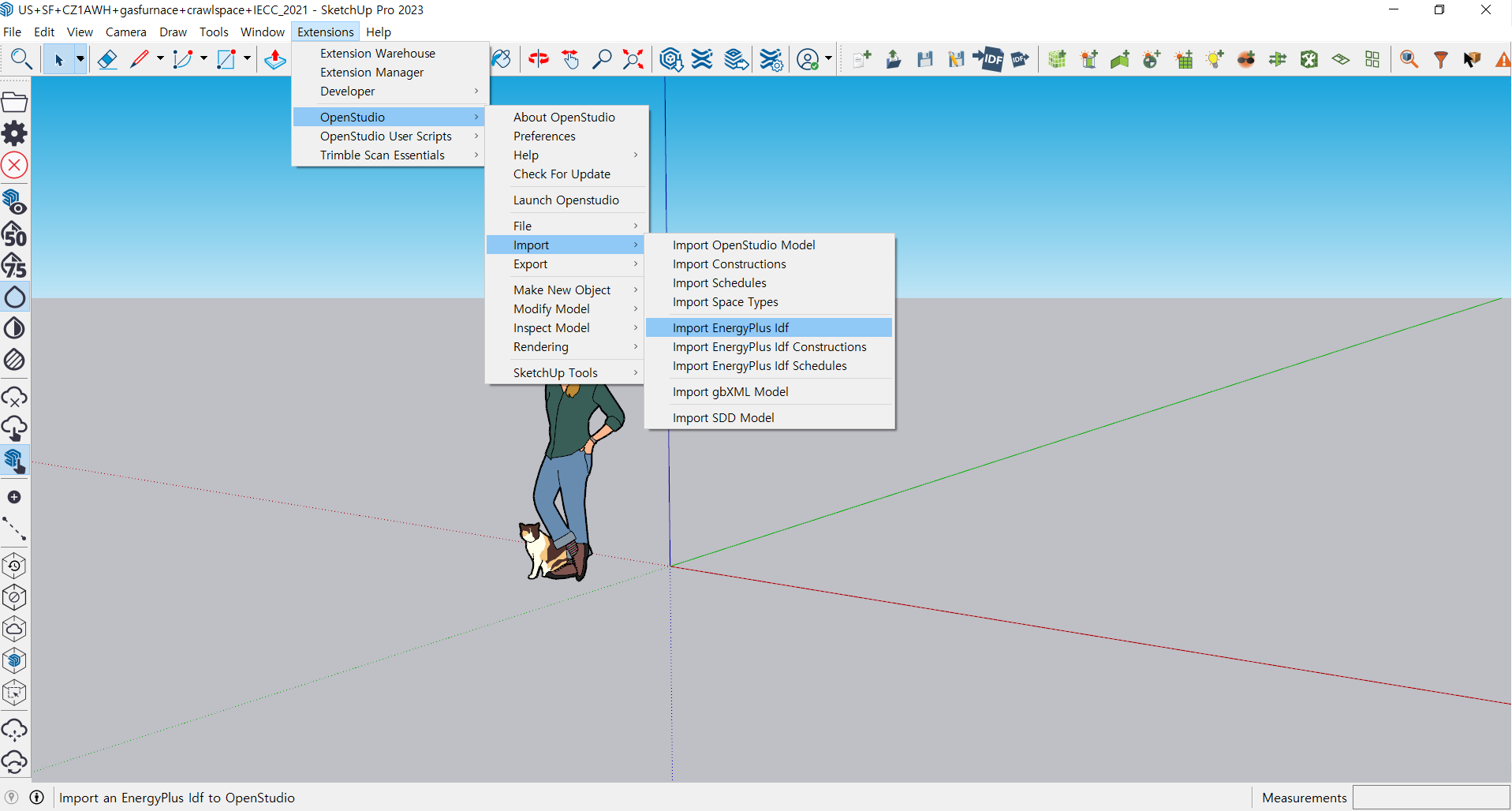Select Import SDD Model
Screen dimensions: 1512x811
(769, 418)
